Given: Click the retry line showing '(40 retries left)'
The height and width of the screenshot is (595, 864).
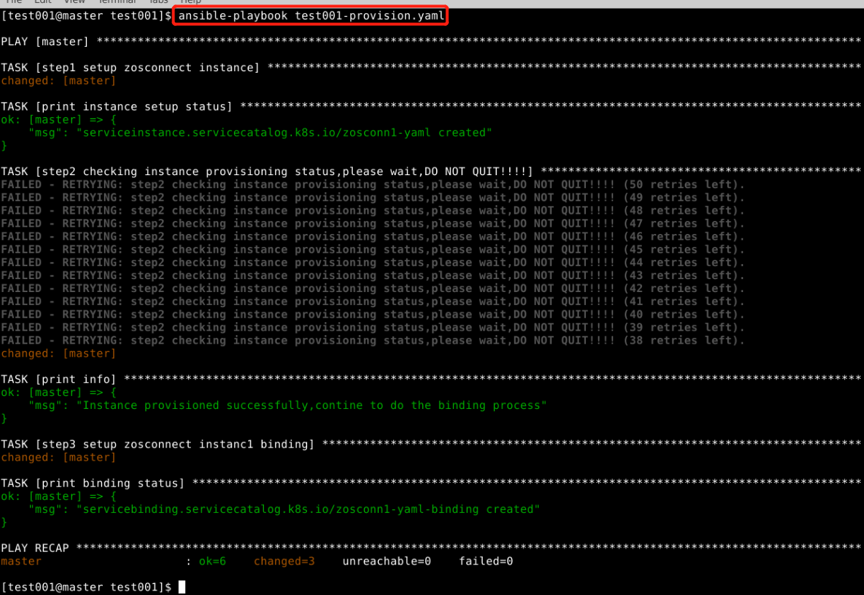Looking at the screenshot, I should (x=372, y=314).
